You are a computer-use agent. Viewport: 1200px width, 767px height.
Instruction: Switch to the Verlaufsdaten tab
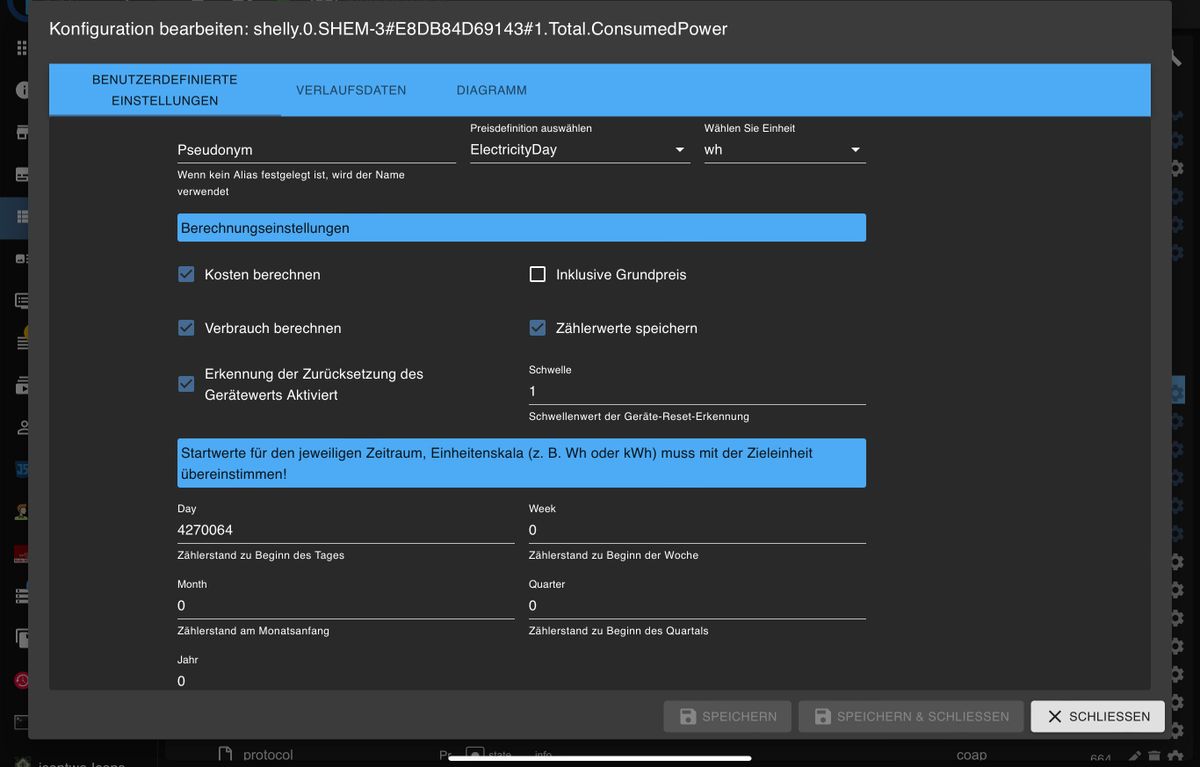(351, 90)
